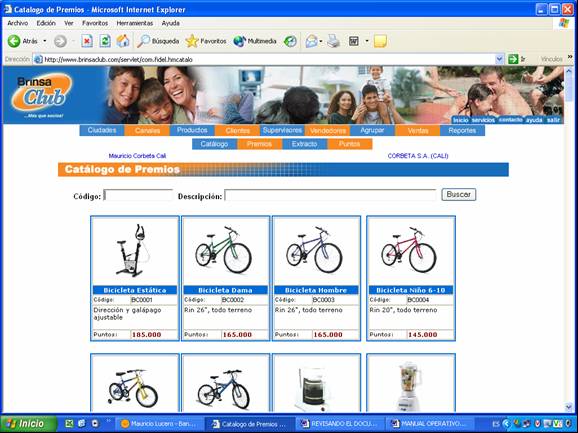578x433 pixels.
Task: Click the servicios link in the banner
Action: tap(483, 120)
